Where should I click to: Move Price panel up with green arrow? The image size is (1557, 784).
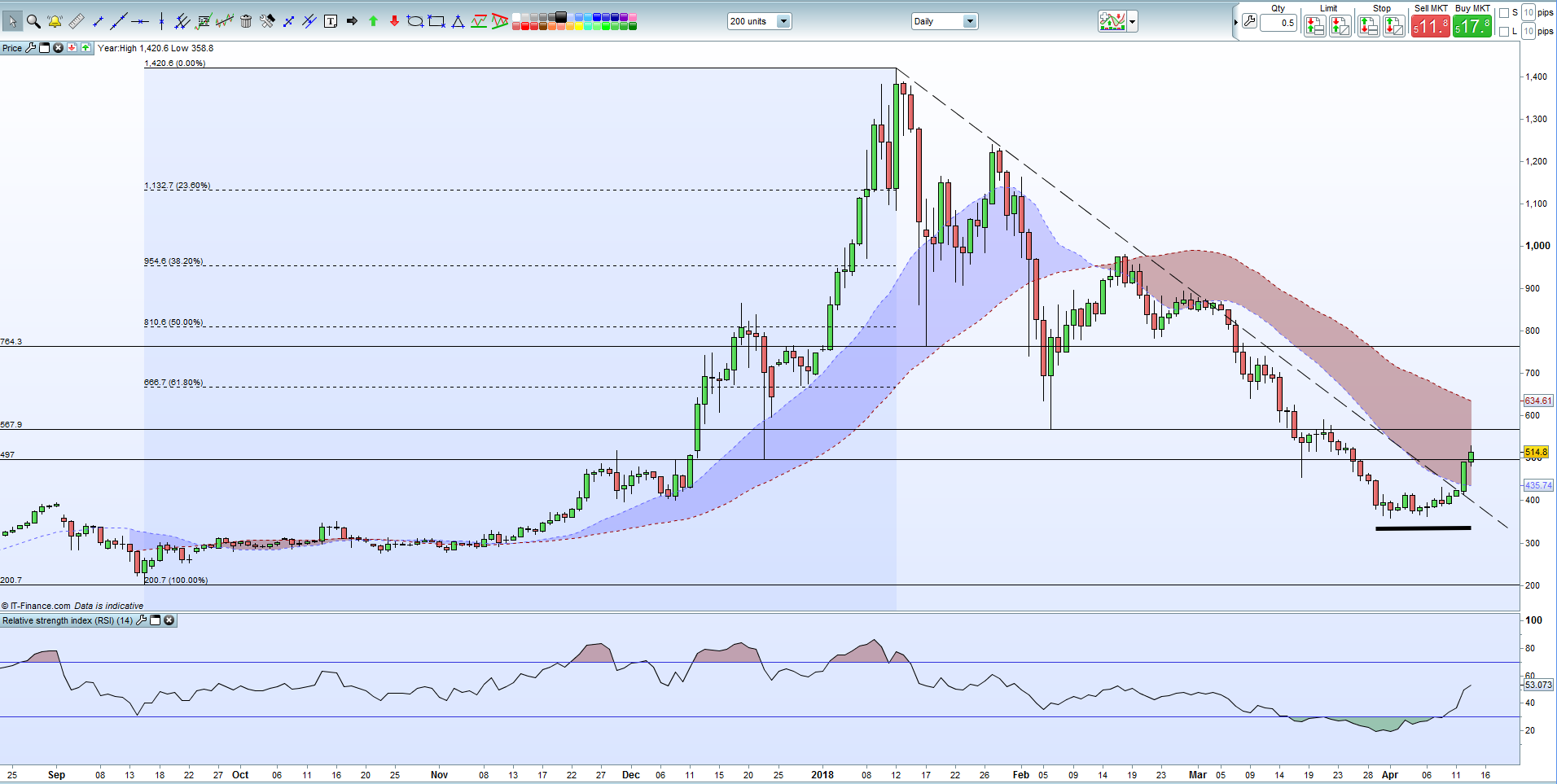(86, 48)
